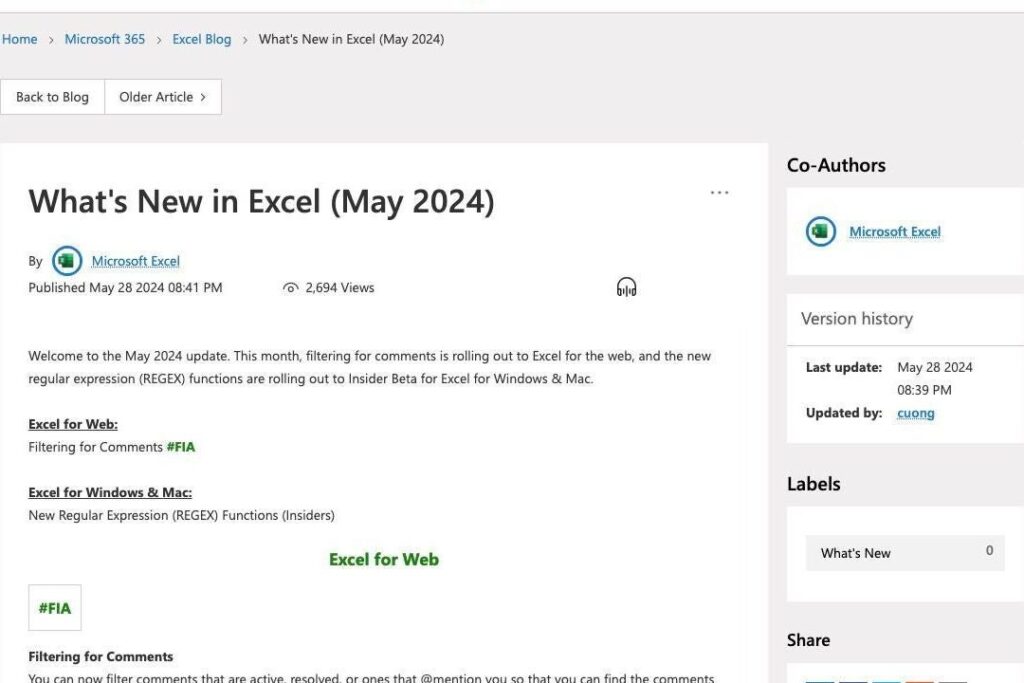The height and width of the screenshot is (683, 1024).
Task: Click the Labels section heading
Action: click(814, 484)
